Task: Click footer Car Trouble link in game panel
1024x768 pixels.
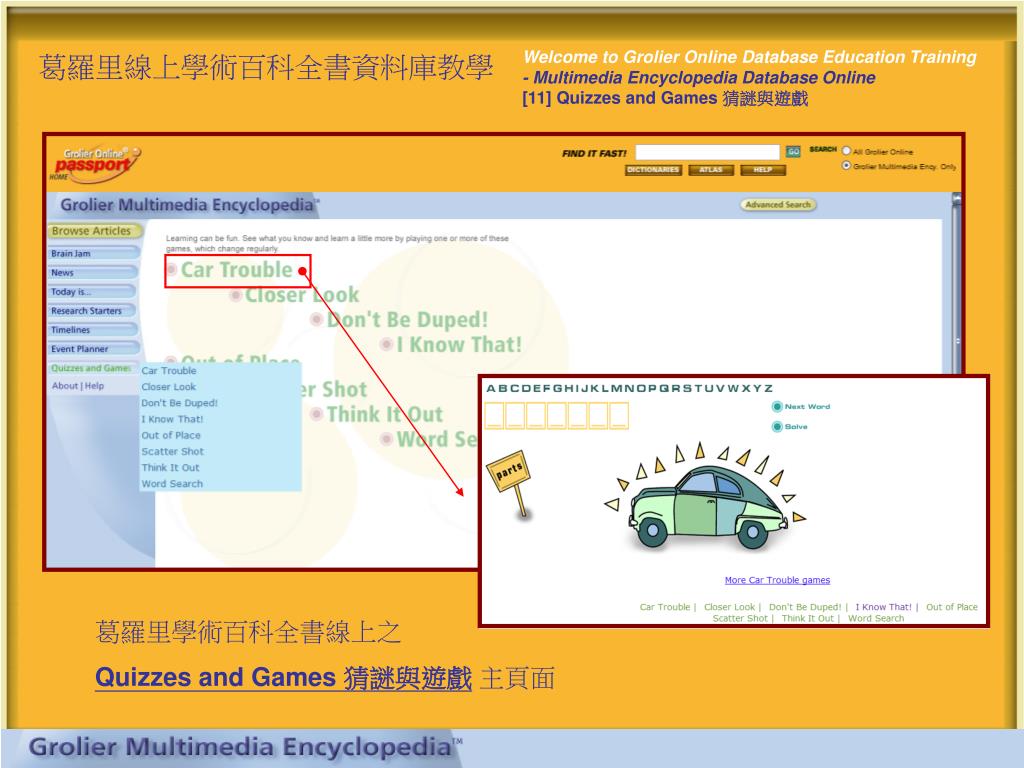Action: coord(665,607)
